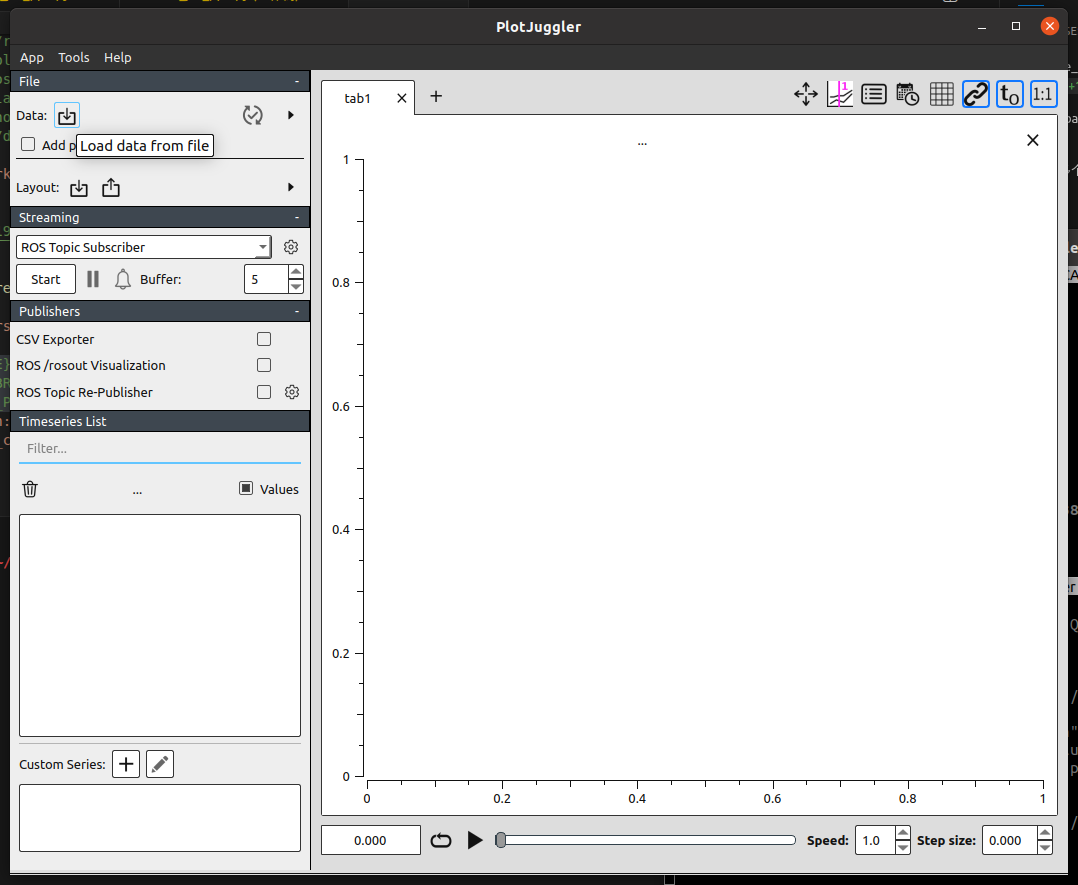1078x885 pixels.
Task: Enable the CSV Exporter checkbox
Action: (264, 339)
